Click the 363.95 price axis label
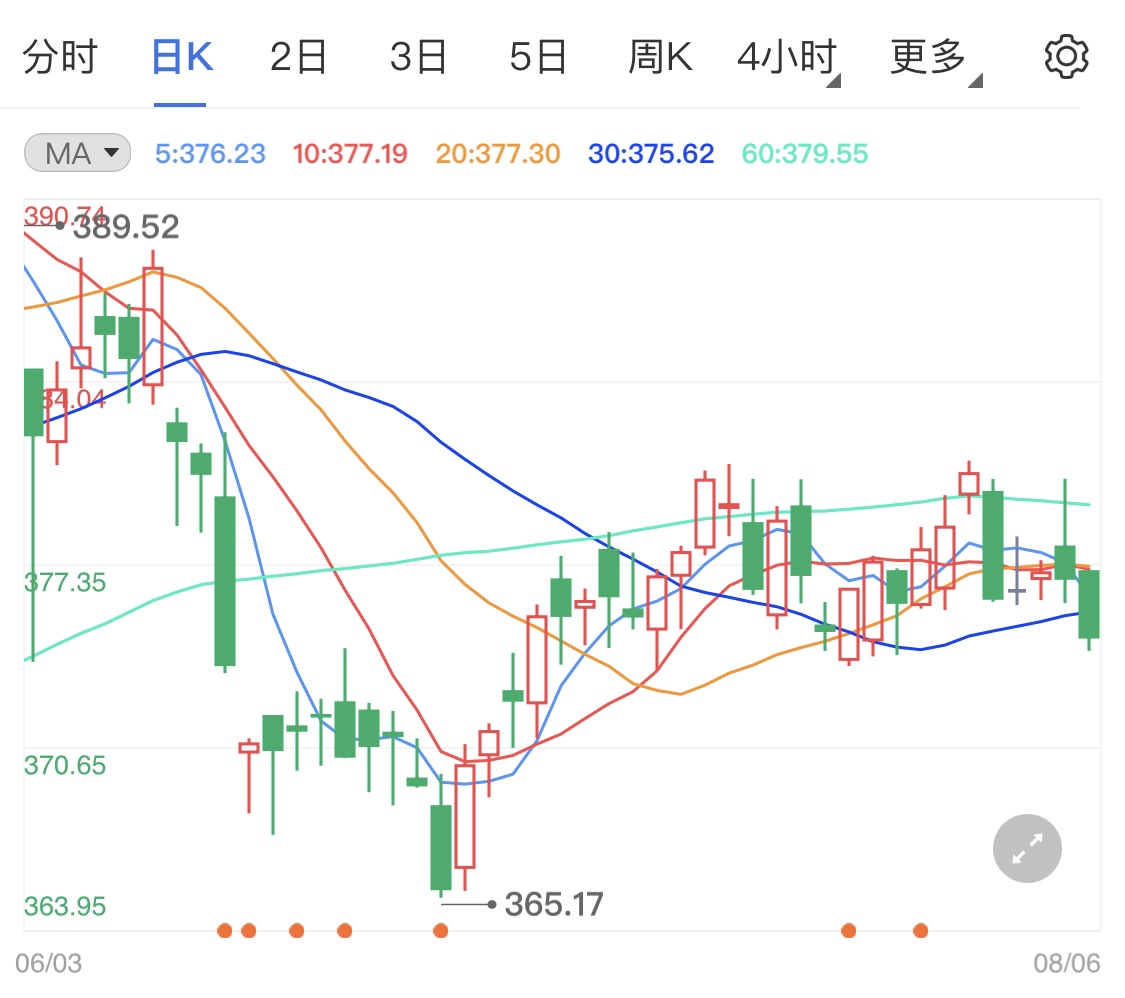 [x=65, y=906]
